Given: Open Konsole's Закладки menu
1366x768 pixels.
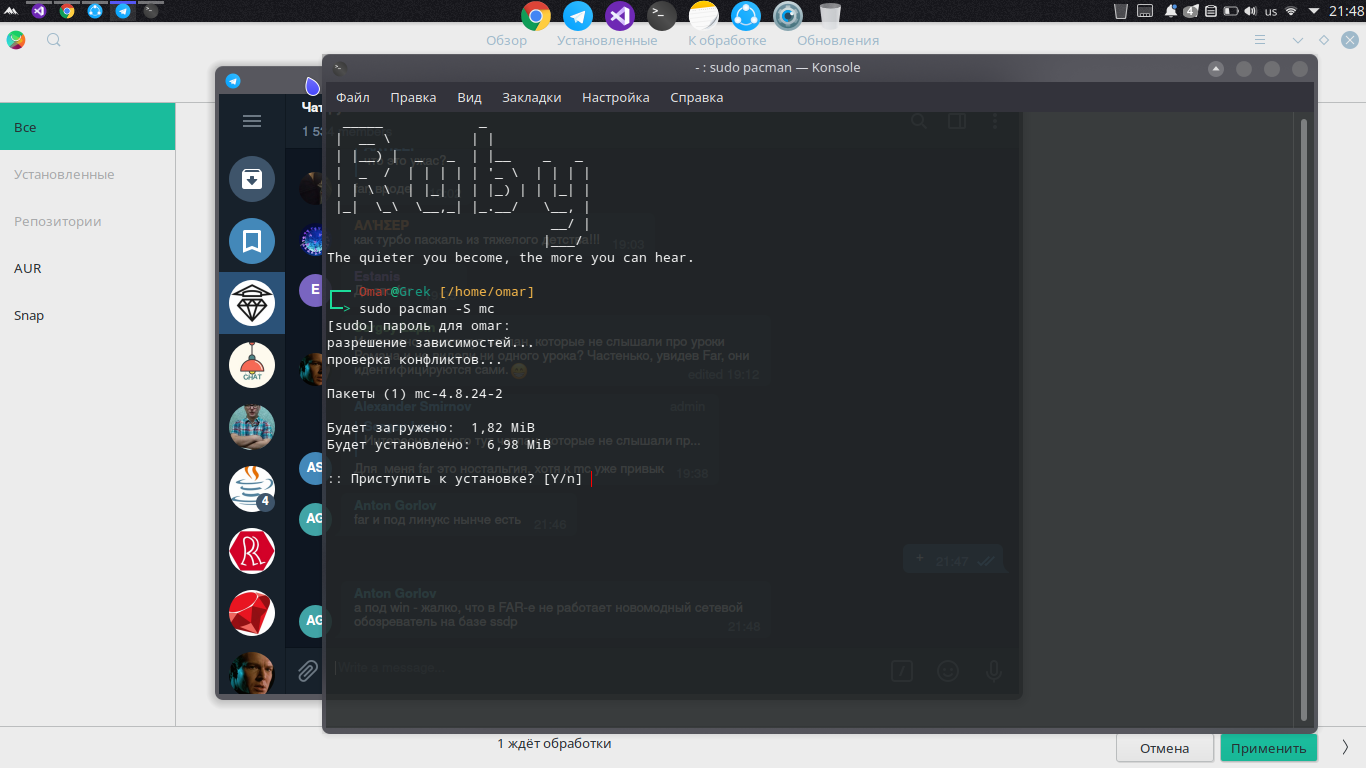Looking at the screenshot, I should (532, 97).
